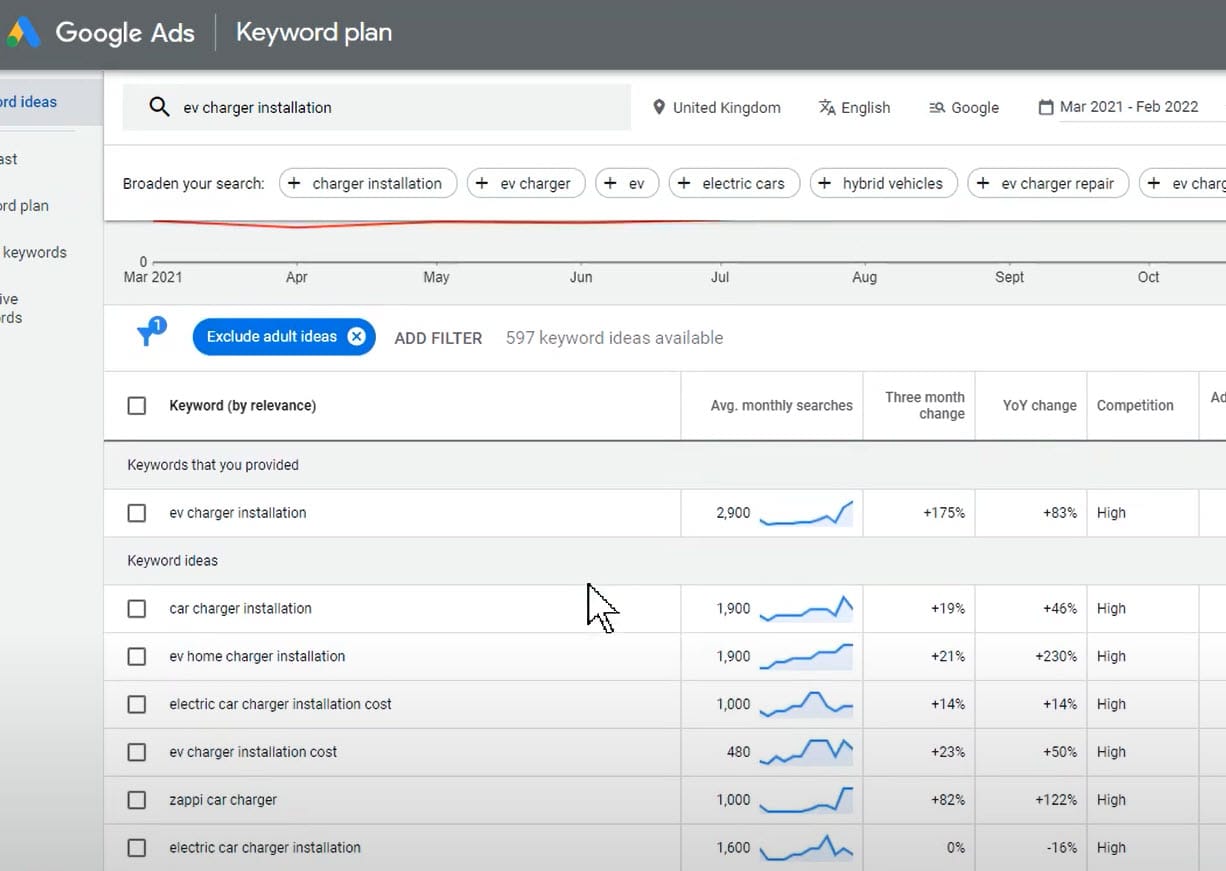Image resolution: width=1226 pixels, height=871 pixels.
Task: Add 'charger installation' to broaden search
Action: coord(368,184)
